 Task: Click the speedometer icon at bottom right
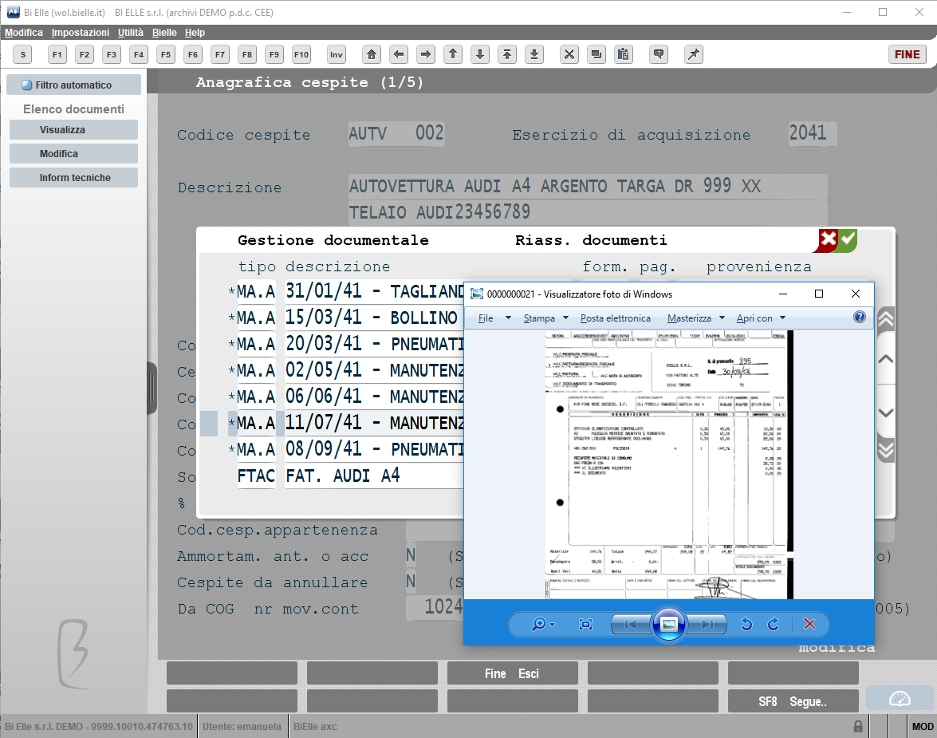click(899, 699)
